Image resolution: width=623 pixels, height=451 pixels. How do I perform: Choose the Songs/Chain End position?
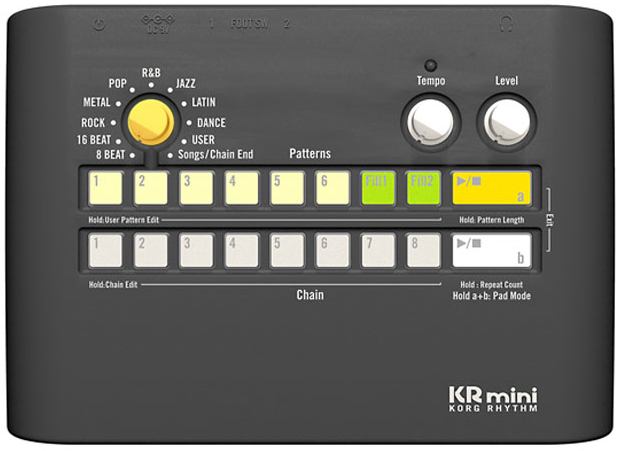click(215, 154)
